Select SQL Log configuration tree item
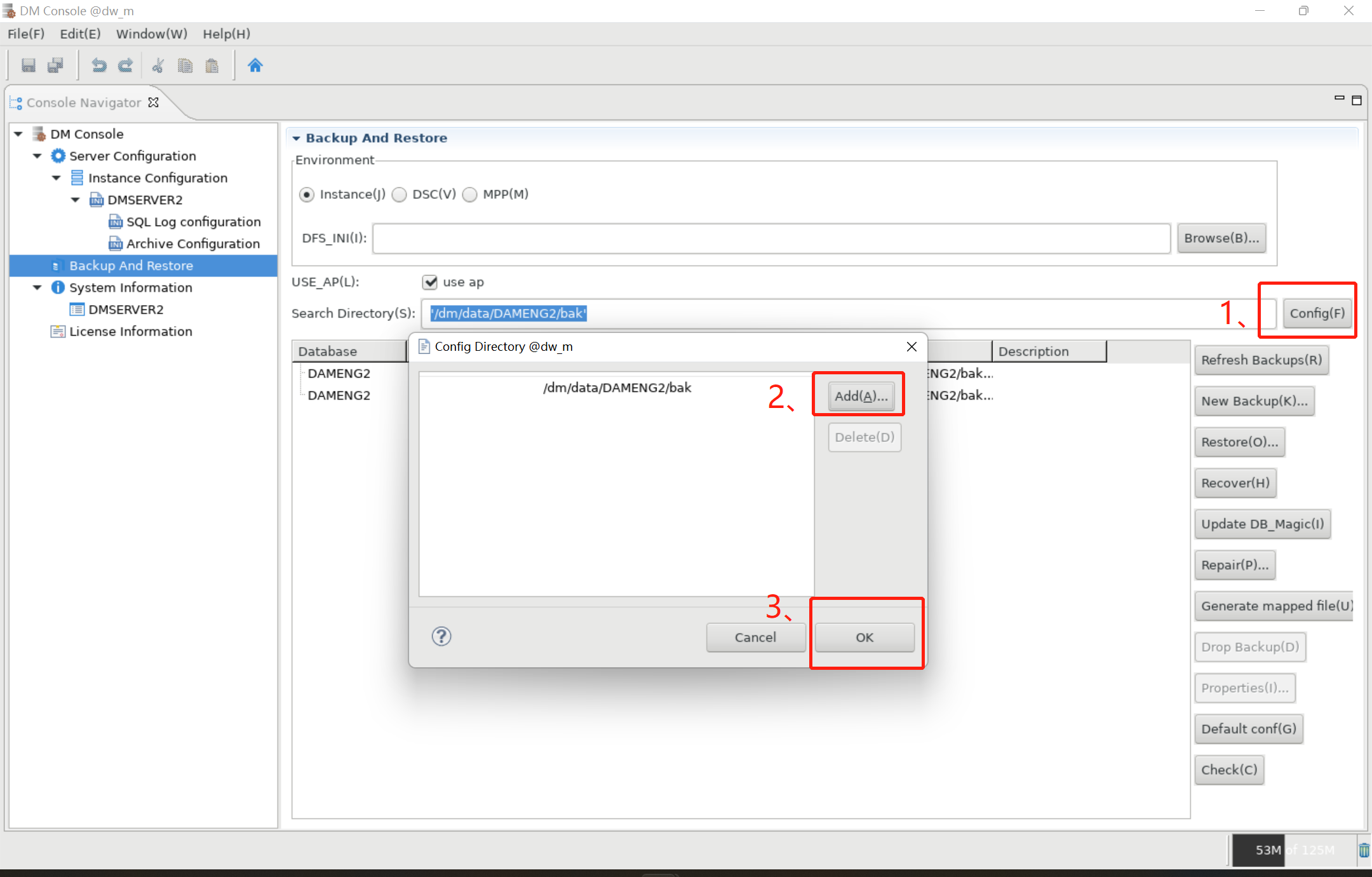Screen dimensions: 1372x877 (x=194, y=222)
